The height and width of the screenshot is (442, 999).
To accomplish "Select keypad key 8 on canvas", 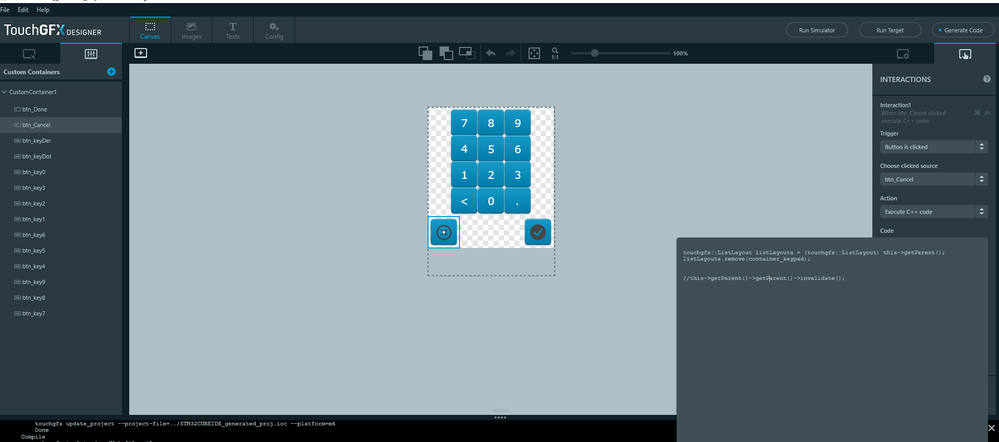I will 491,123.
